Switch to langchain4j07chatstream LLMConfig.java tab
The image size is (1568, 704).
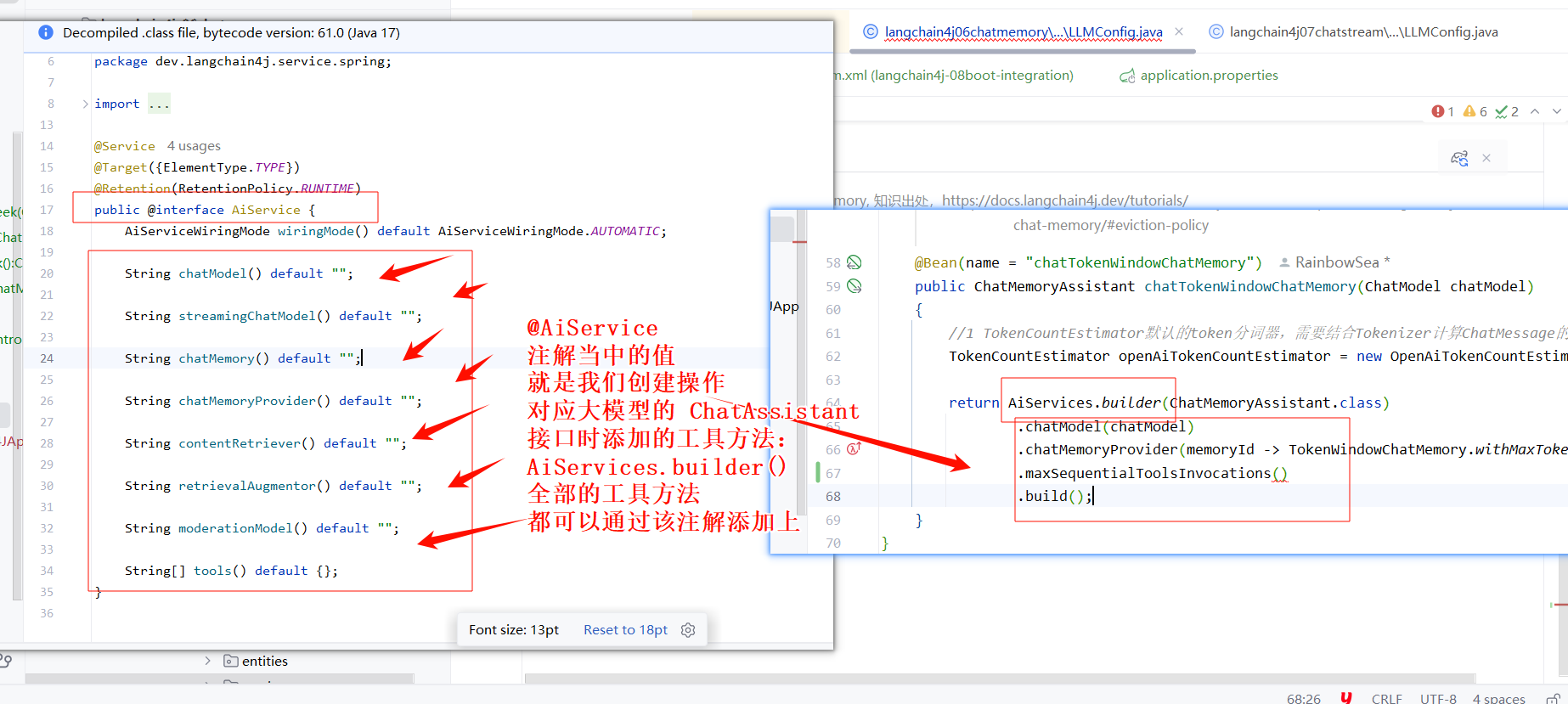pos(1362,32)
